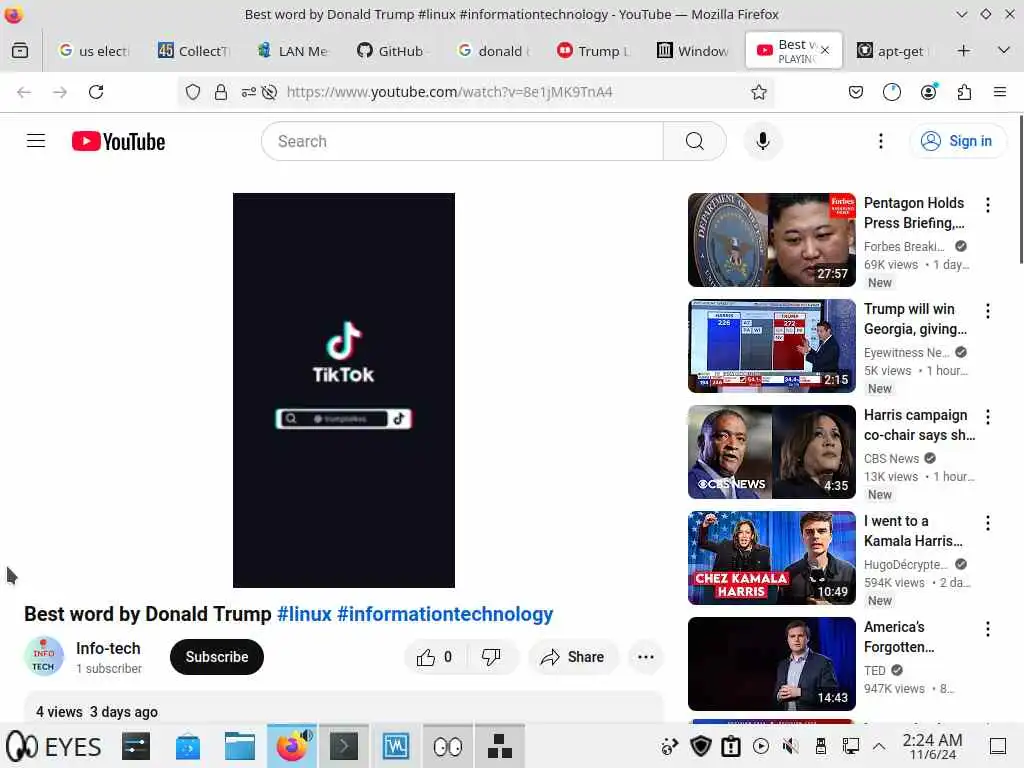The width and height of the screenshot is (1024, 768).
Task: Expand the list all tabs chevron
Action: tap(1004, 50)
